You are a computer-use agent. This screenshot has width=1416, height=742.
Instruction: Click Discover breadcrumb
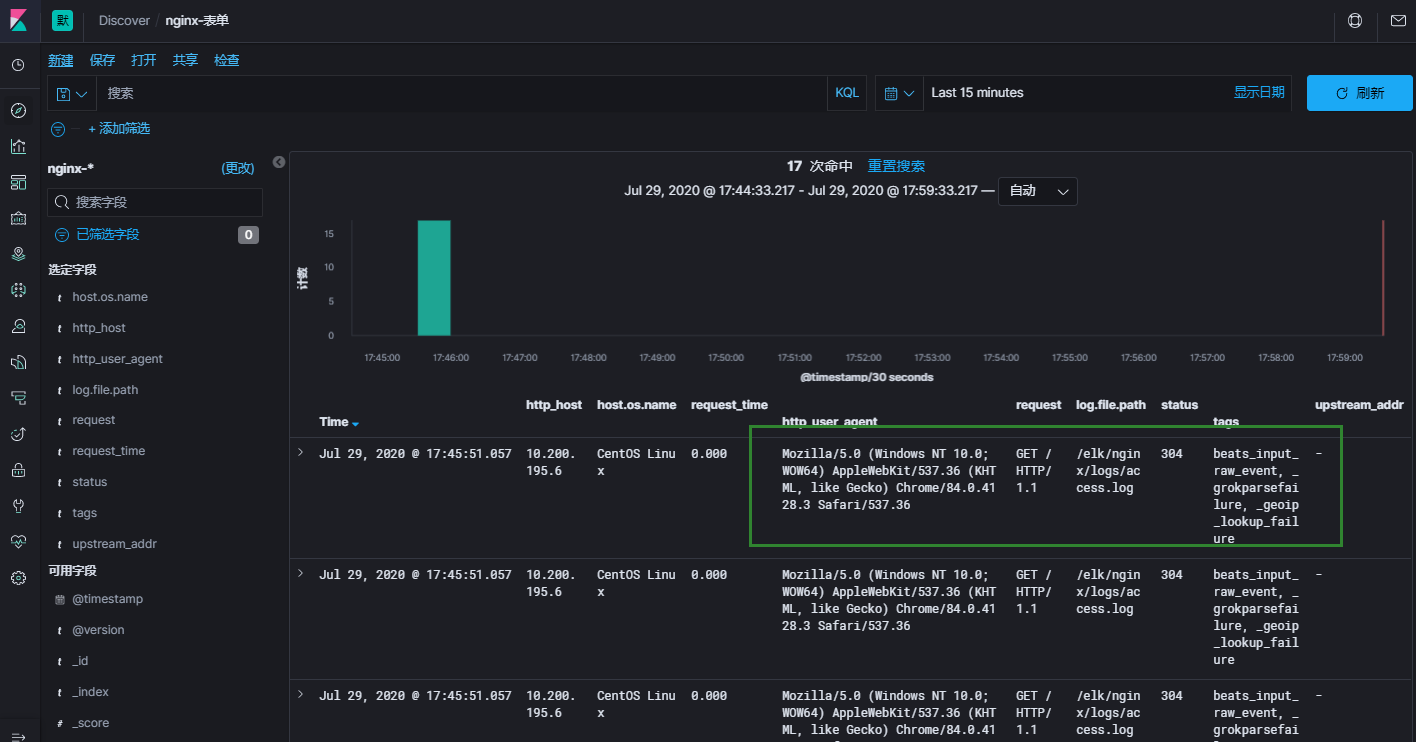(x=124, y=20)
